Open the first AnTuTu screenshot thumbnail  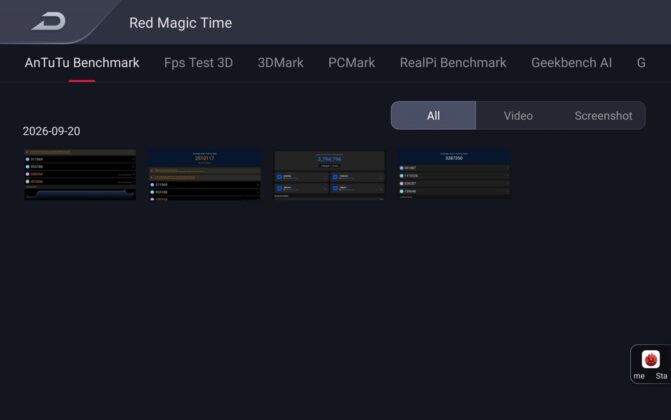pos(80,174)
